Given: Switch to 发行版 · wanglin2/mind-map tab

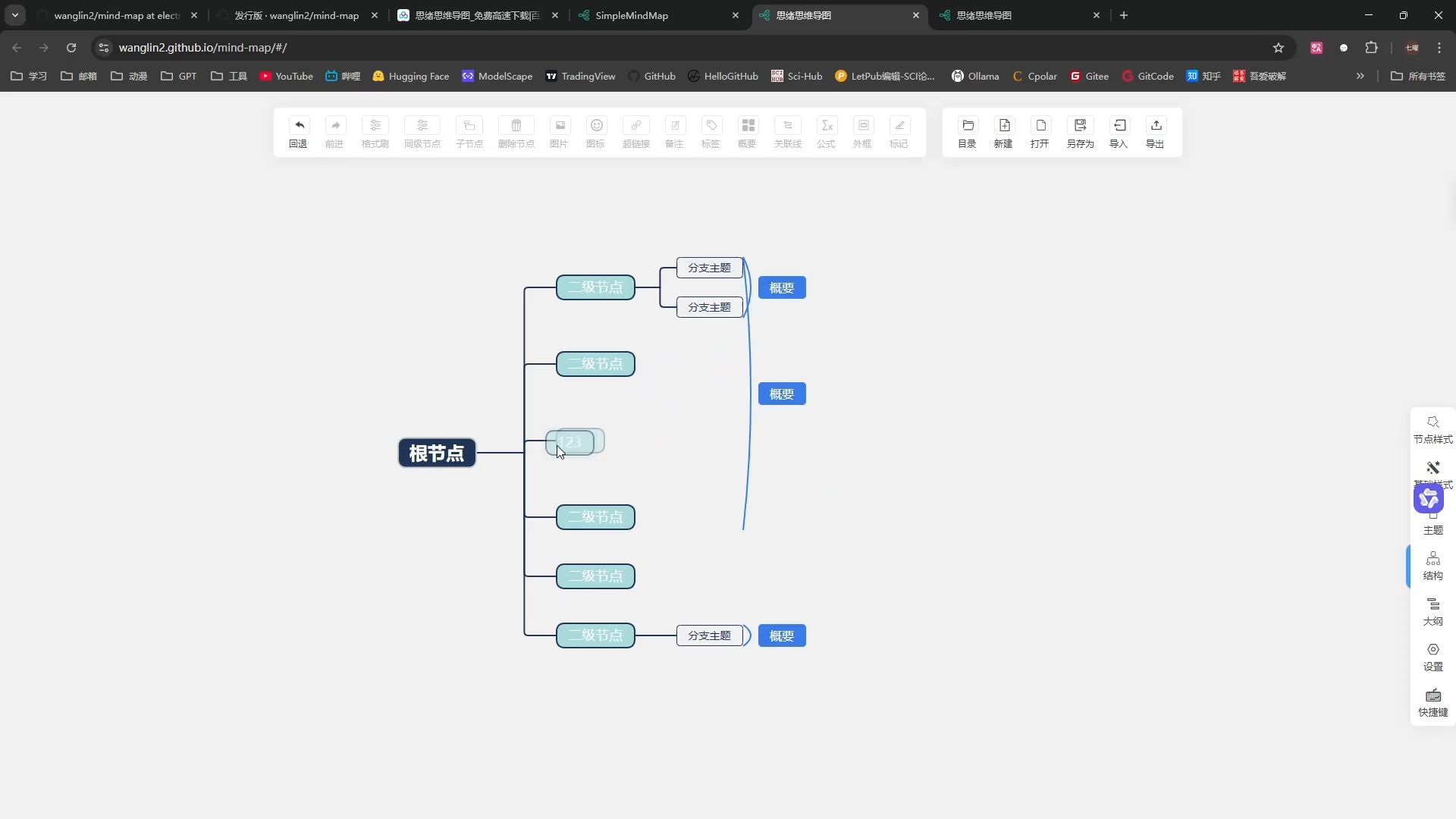Looking at the screenshot, I should click(x=297, y=15).
